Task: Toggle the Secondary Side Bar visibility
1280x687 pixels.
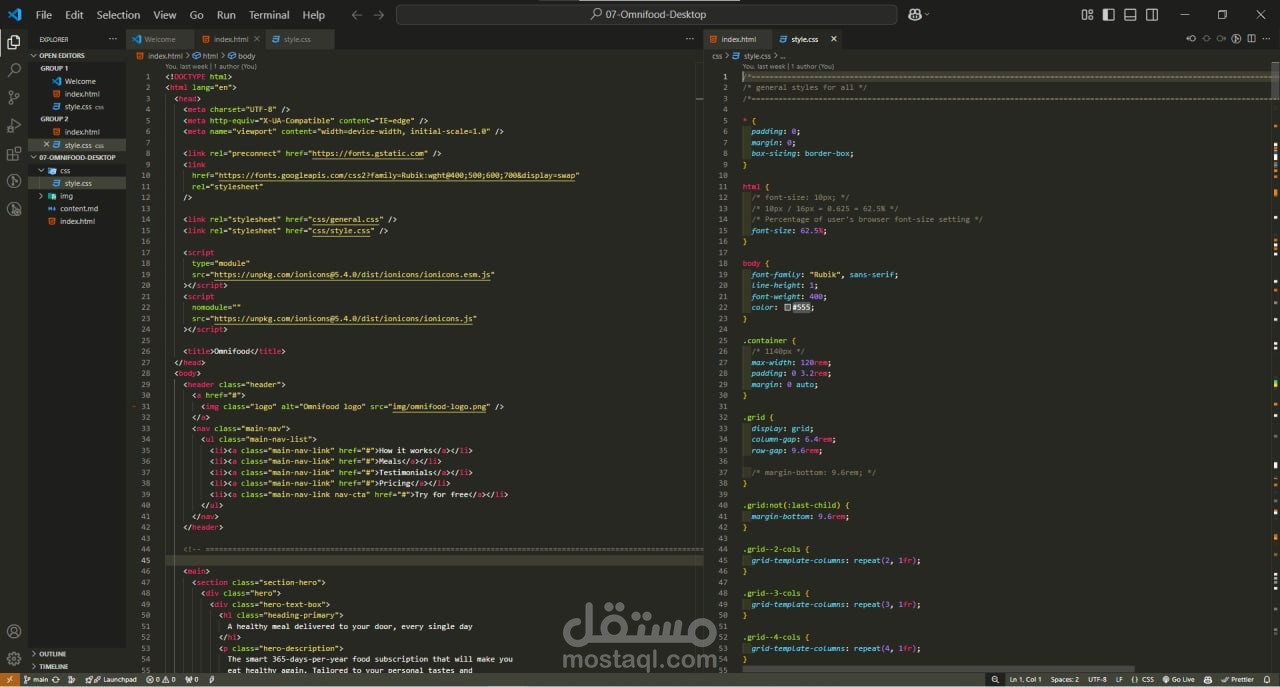Action: pos(1152,15)
